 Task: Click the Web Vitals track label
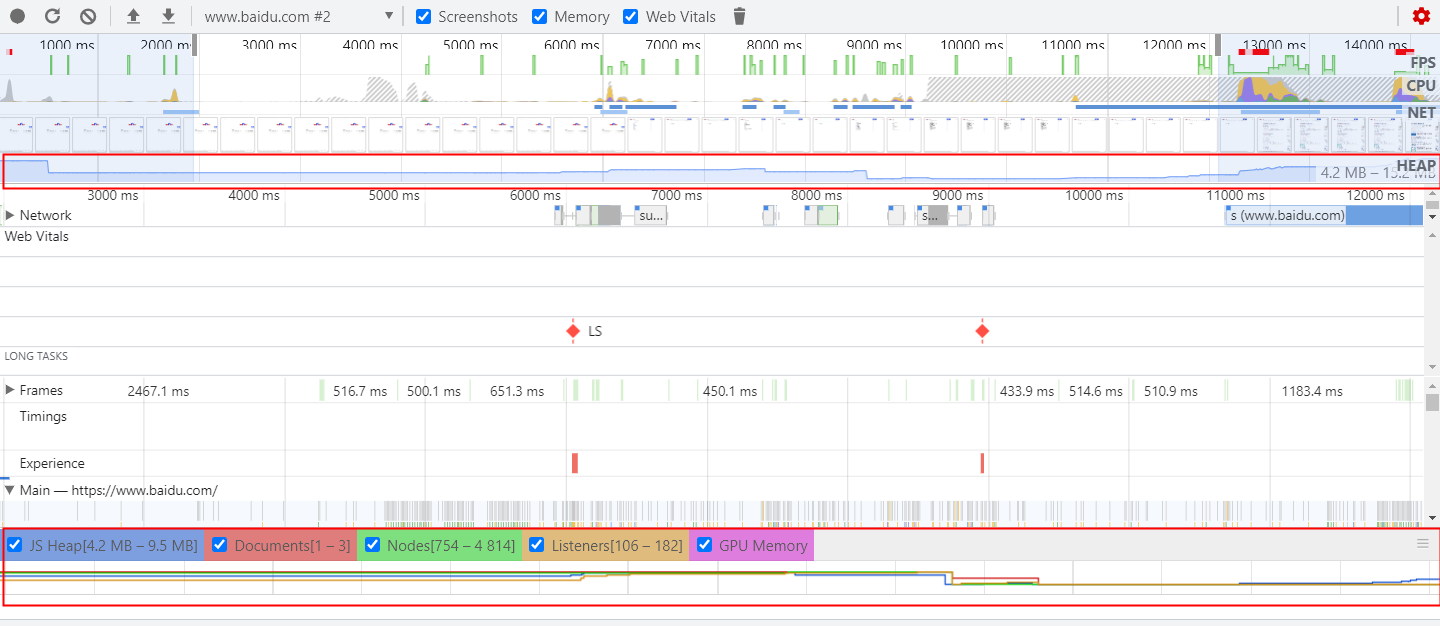point(37,236)
